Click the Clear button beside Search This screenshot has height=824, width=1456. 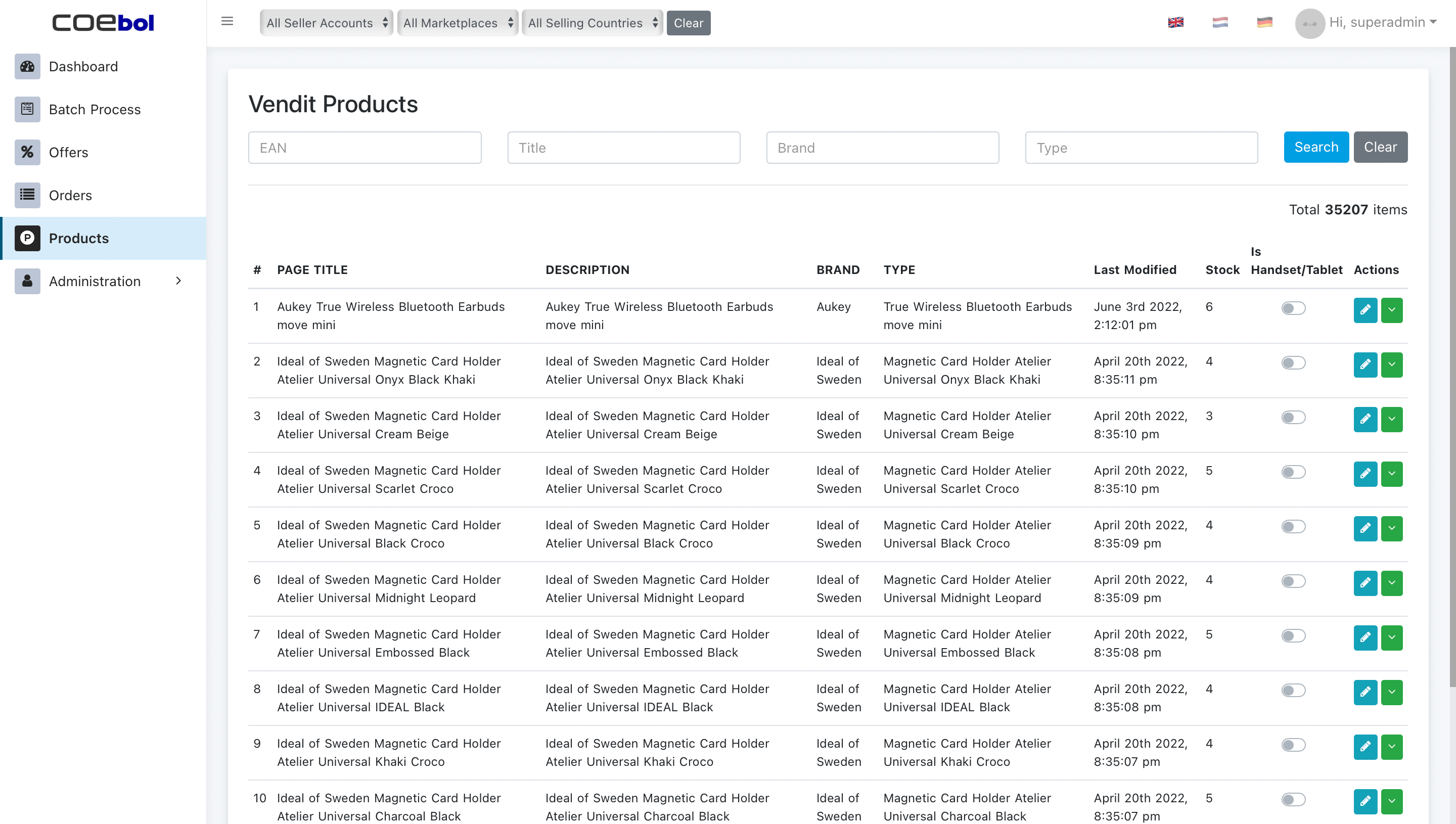1380,147
